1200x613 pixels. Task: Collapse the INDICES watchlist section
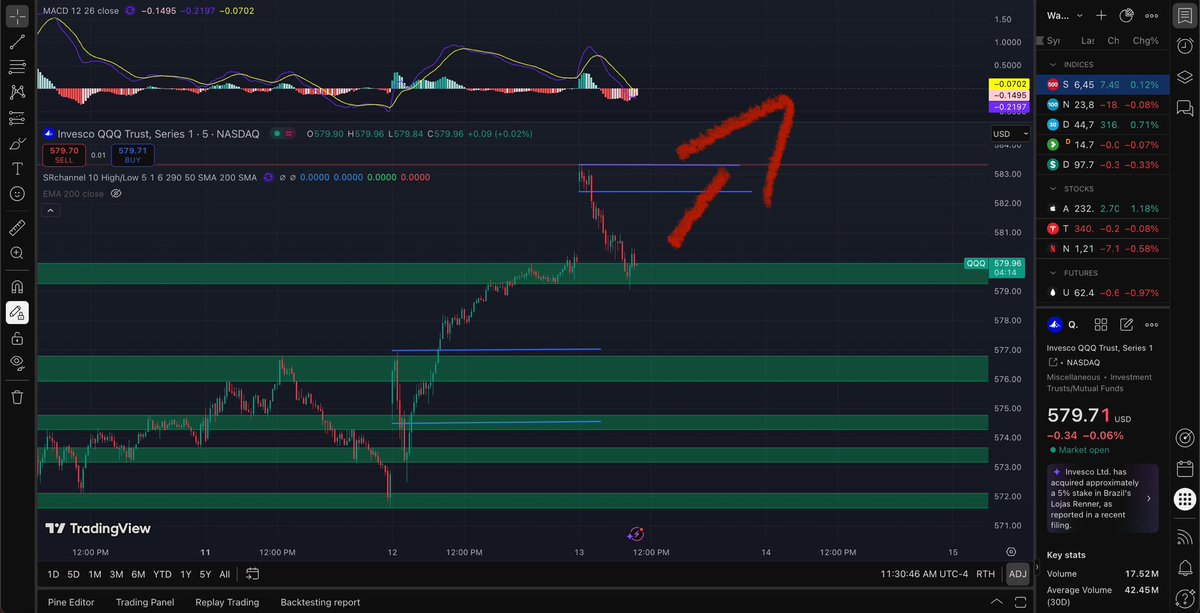[1052, 64]
